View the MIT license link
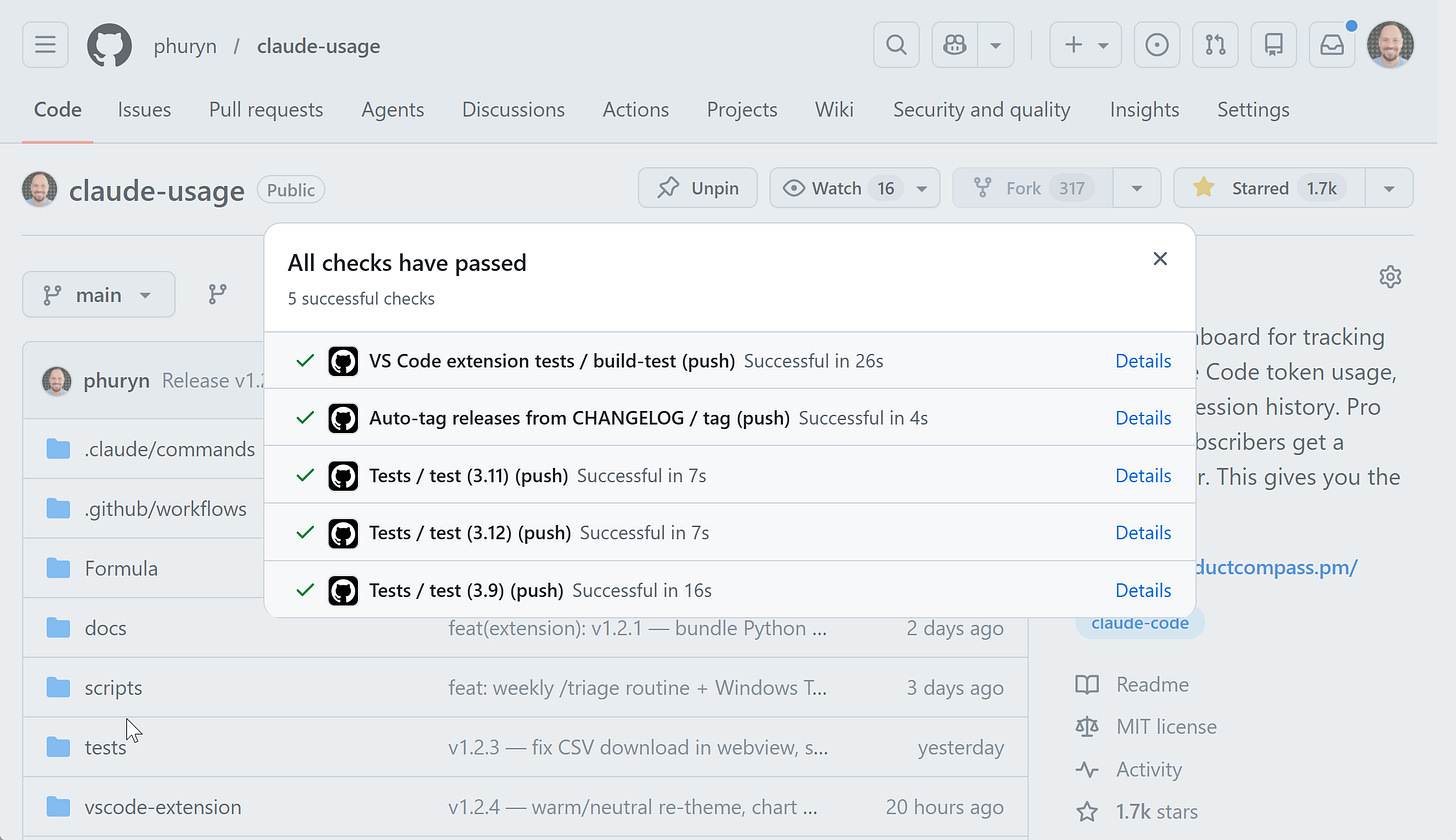 (1166, 727)
